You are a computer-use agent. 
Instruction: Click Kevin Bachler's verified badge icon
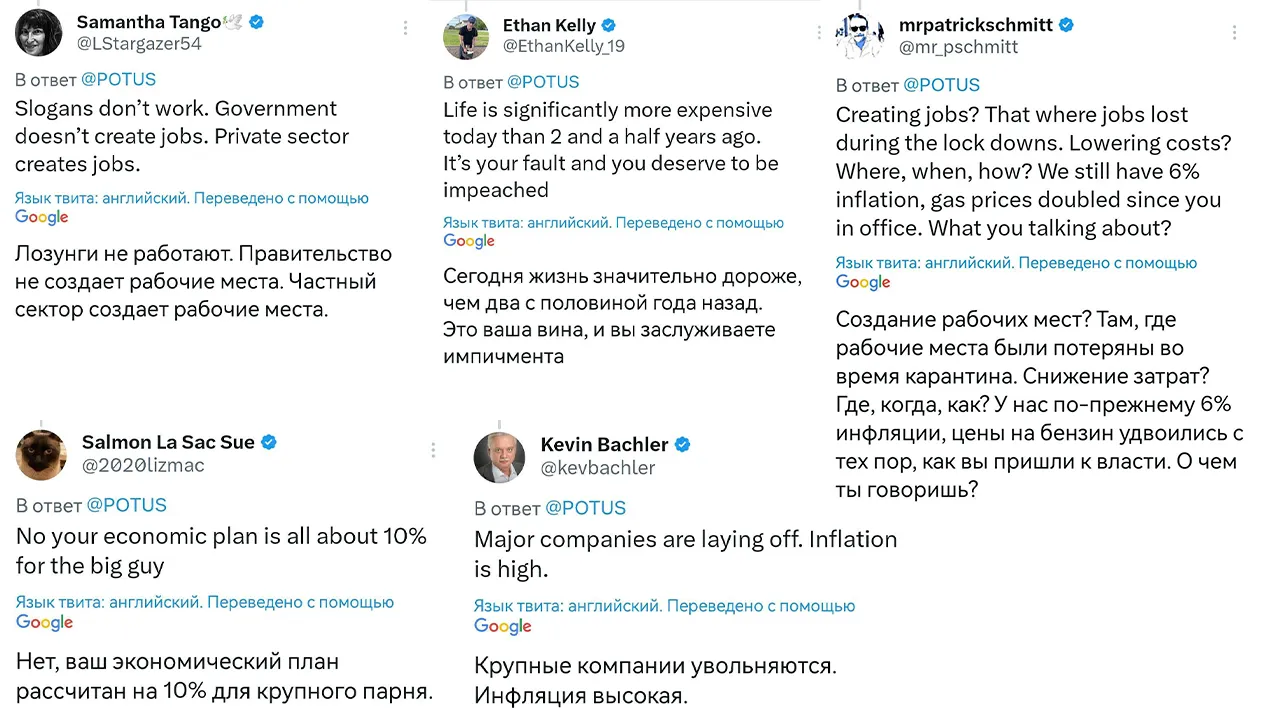(683, 444)
